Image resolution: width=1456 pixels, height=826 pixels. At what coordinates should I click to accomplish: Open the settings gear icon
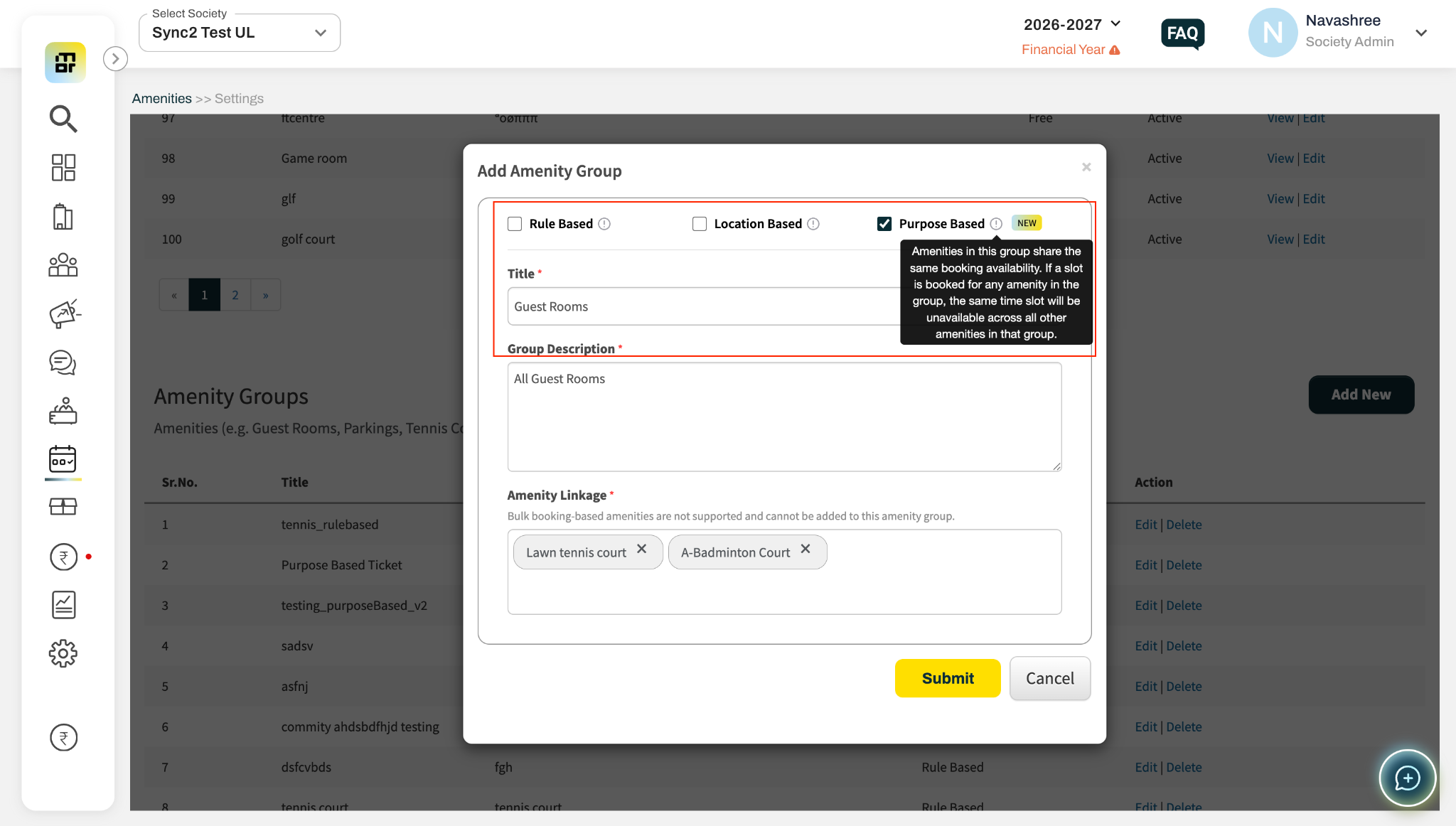point(63,653)
